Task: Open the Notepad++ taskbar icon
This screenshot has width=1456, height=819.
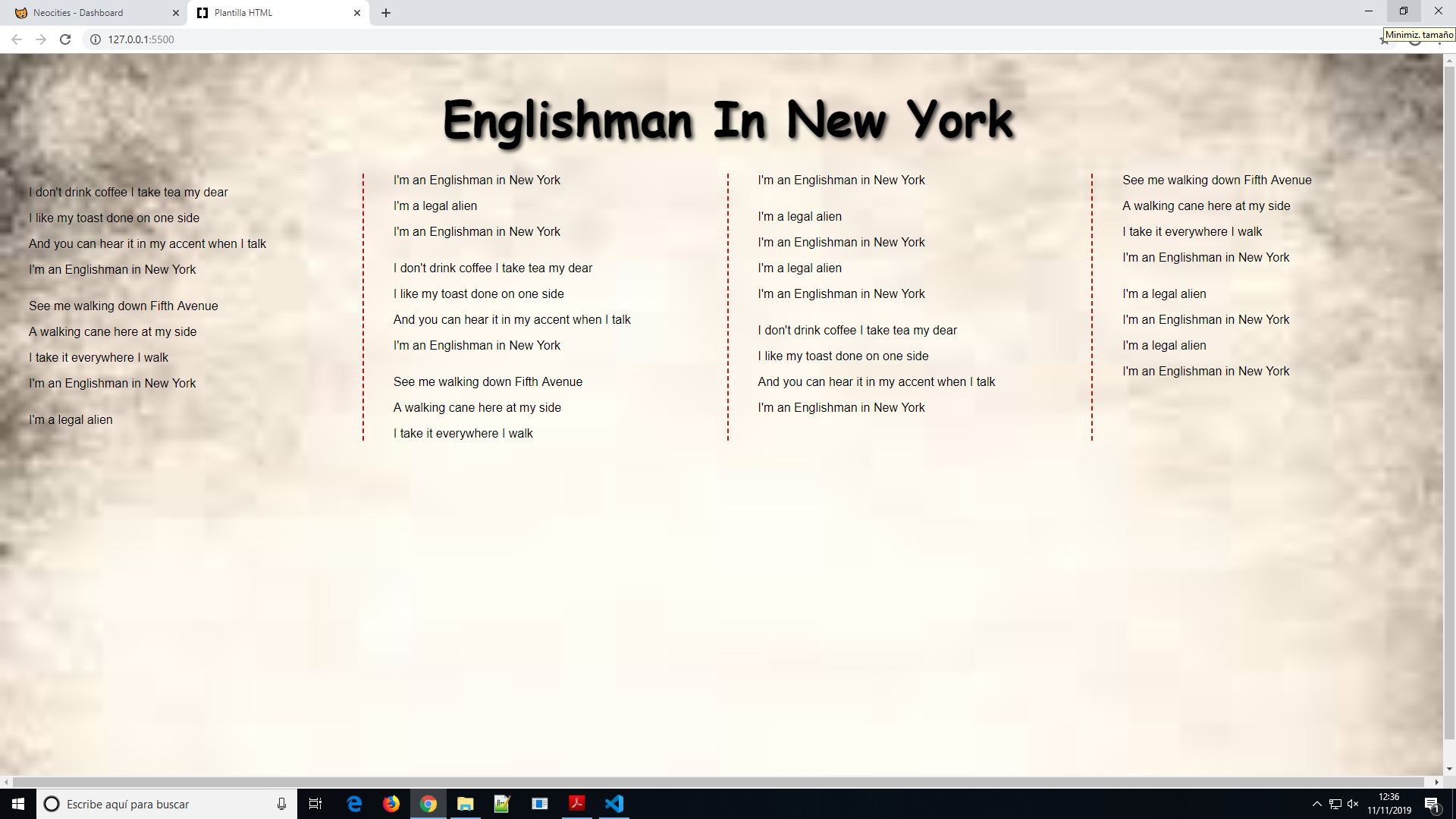Action: 502,804
